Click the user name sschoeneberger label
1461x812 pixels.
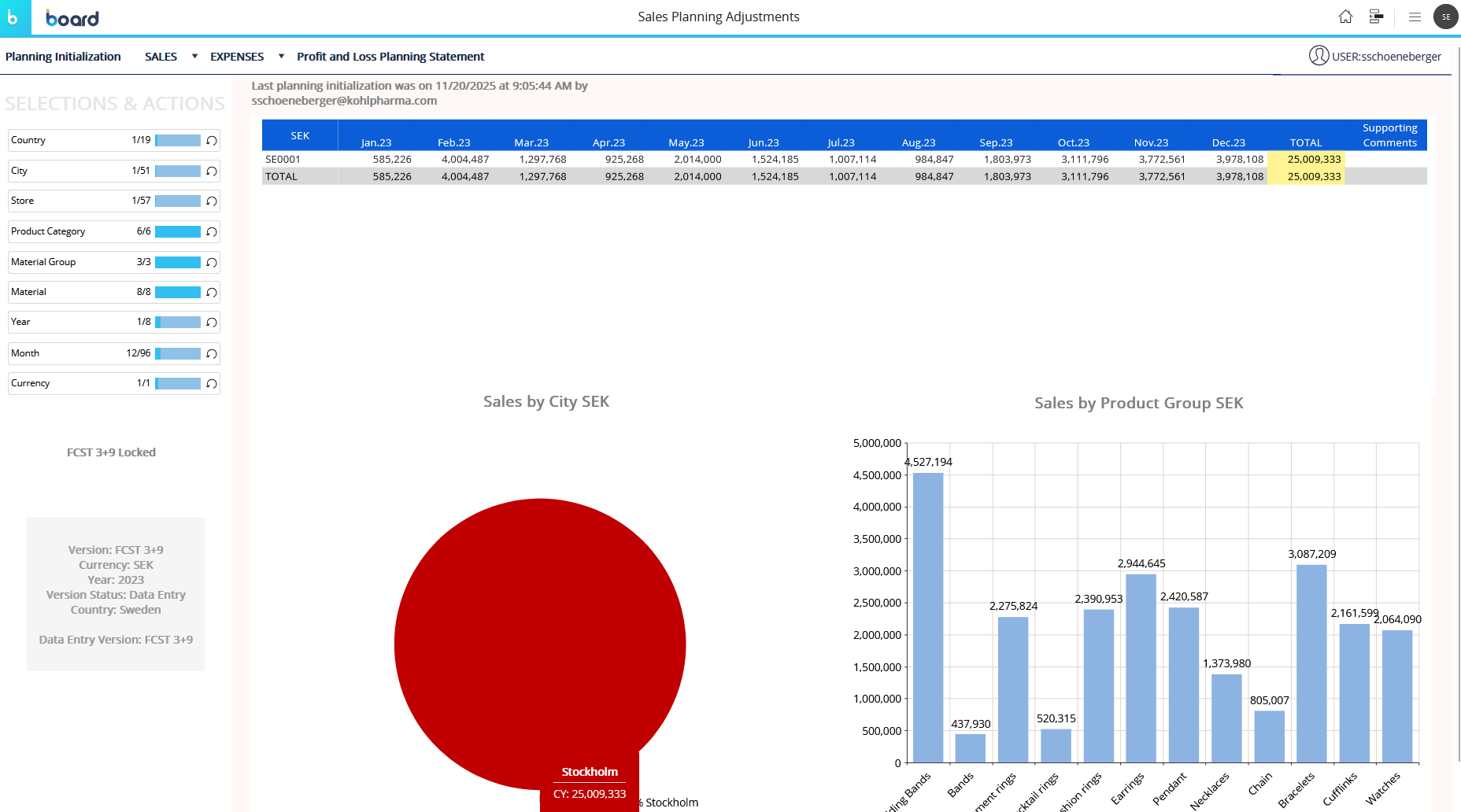[1385, 57]
